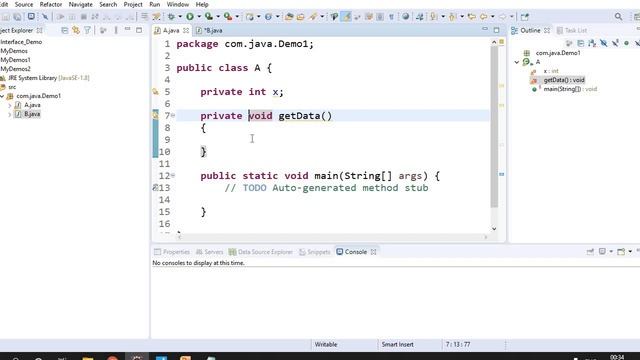Collapse class A in the Outline
This screenshot has width=640, height=360.
(x=517, y=62)
